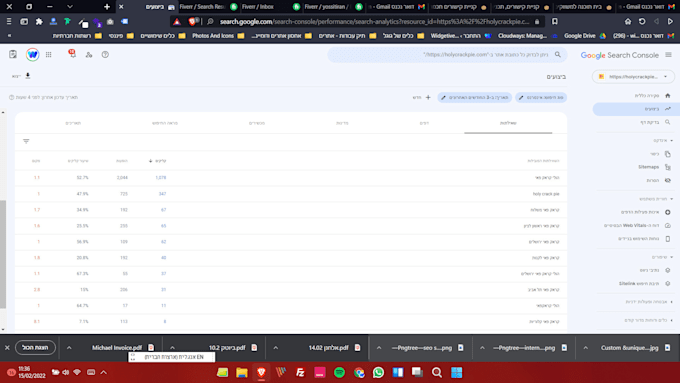The image size is (680, 383).
Task: Reload the page with refresh icon
Action: (x=642, y=21)
